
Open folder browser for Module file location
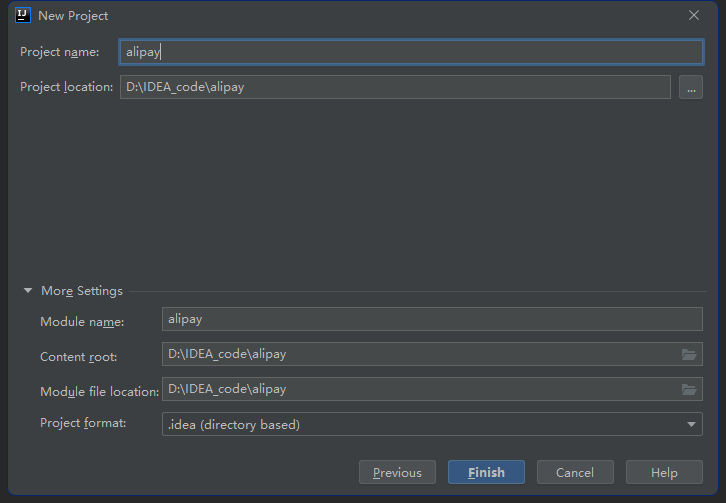tap(689, 390)
